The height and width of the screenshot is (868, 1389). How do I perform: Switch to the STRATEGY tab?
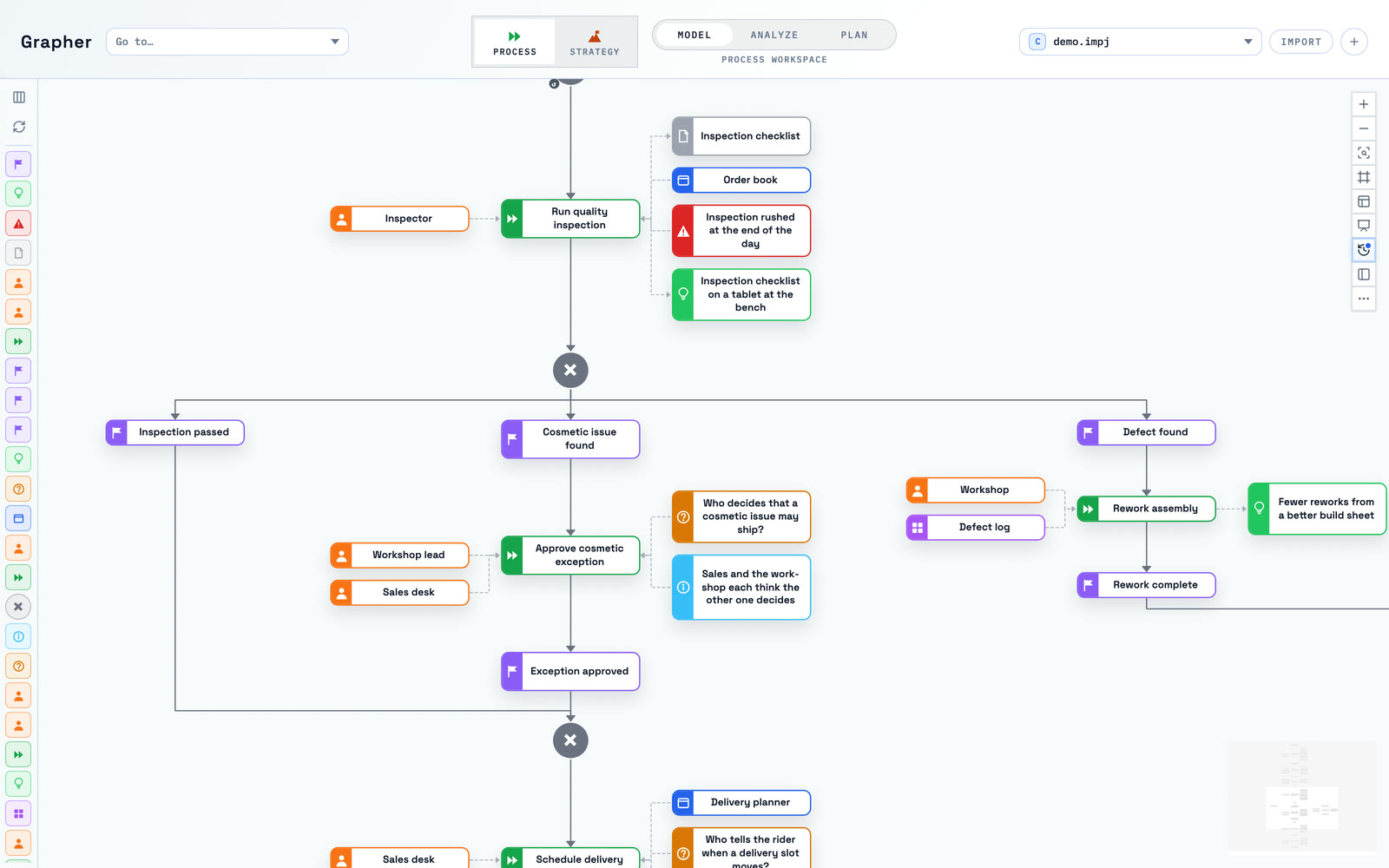pos(595,42)
